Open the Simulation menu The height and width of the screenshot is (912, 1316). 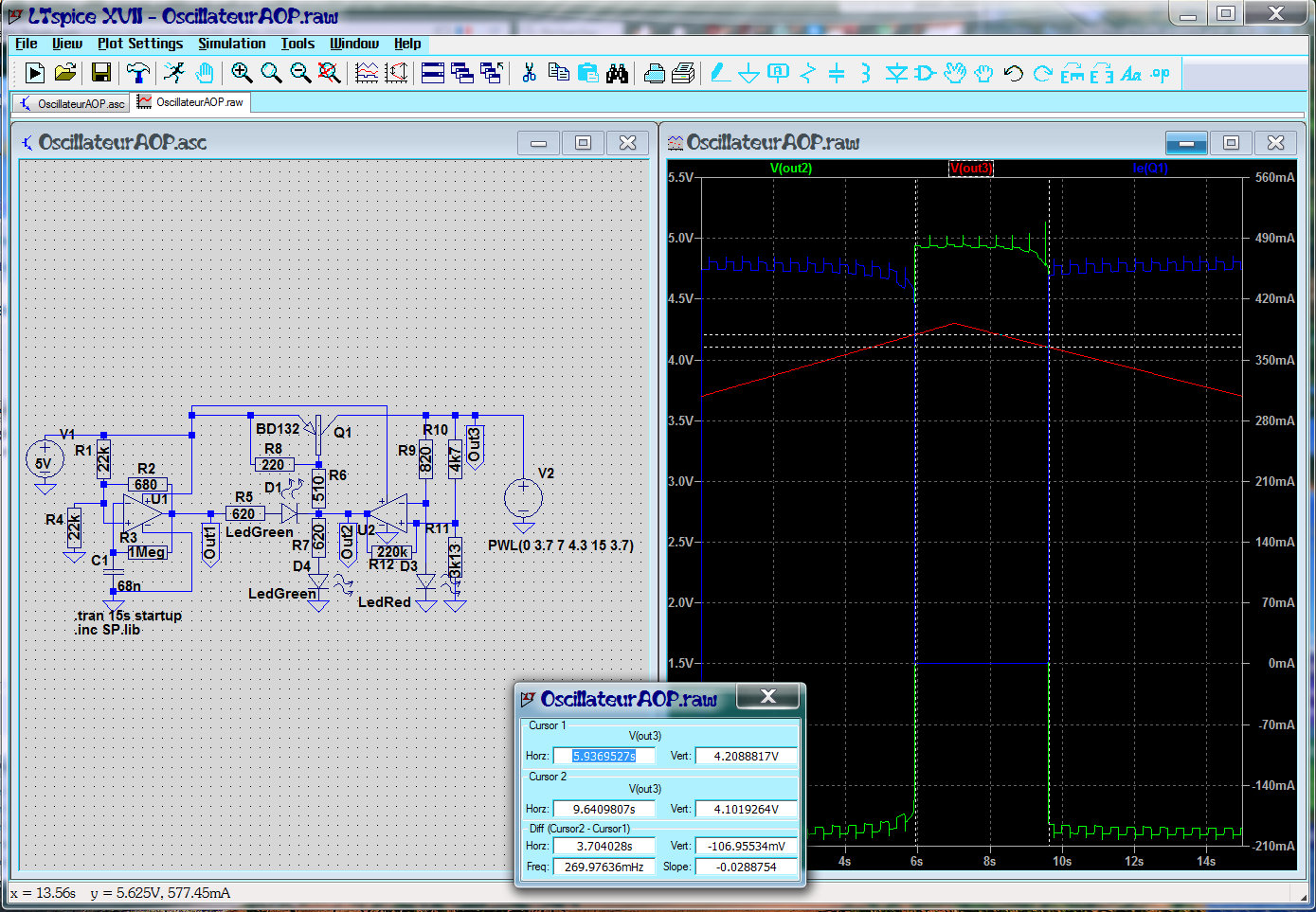pyautogui.click(x=232, y=44)
